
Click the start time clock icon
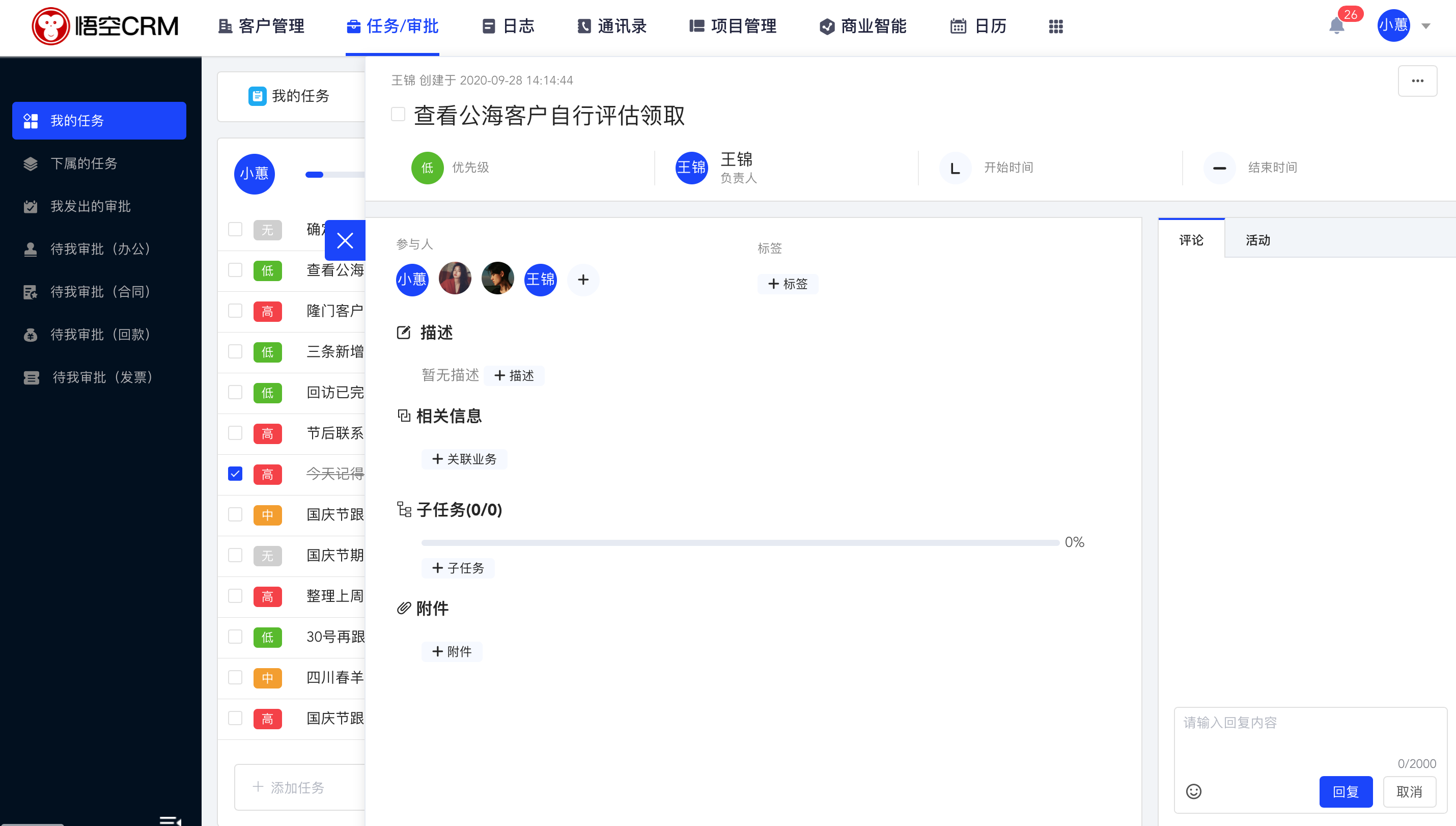955,168
